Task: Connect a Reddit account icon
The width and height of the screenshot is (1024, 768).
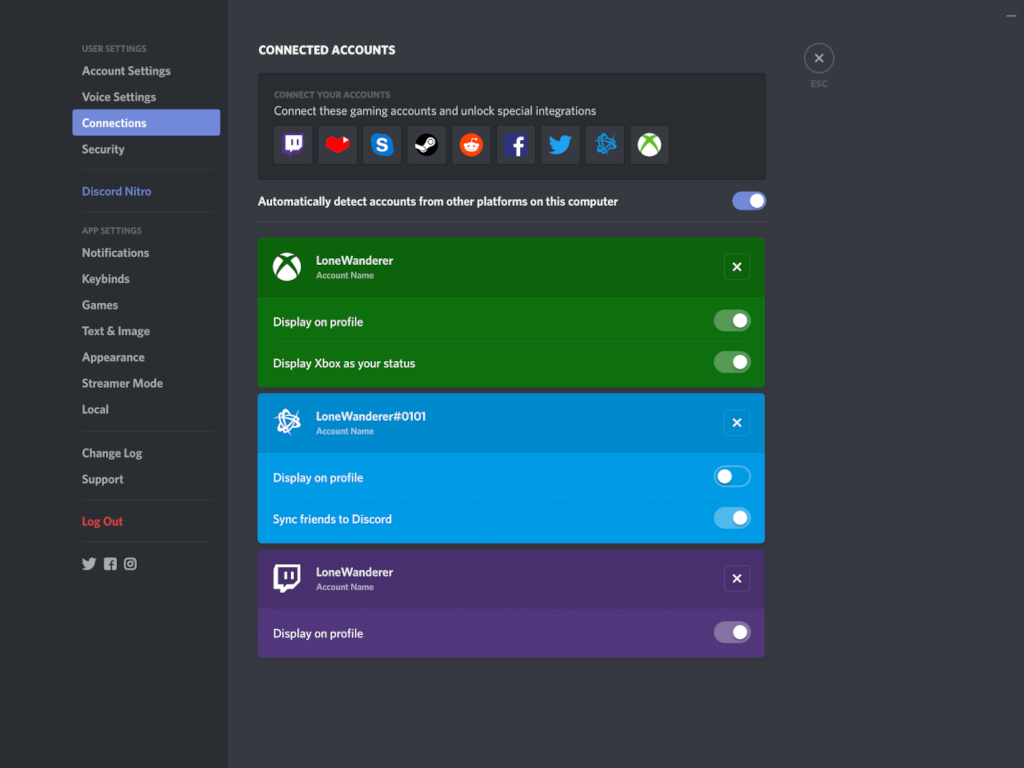Action: click(471, 144)
